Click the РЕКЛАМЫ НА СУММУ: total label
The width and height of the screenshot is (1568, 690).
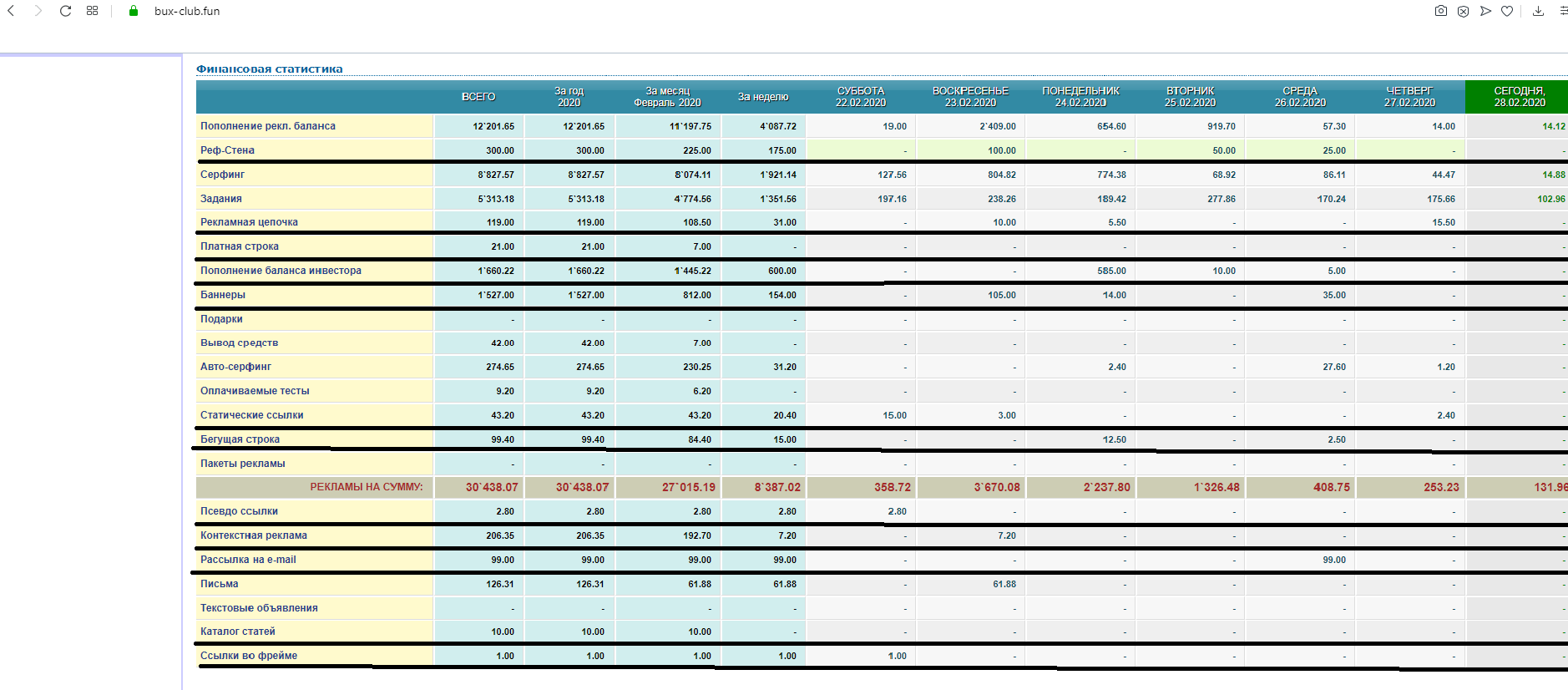pos(367,487)
